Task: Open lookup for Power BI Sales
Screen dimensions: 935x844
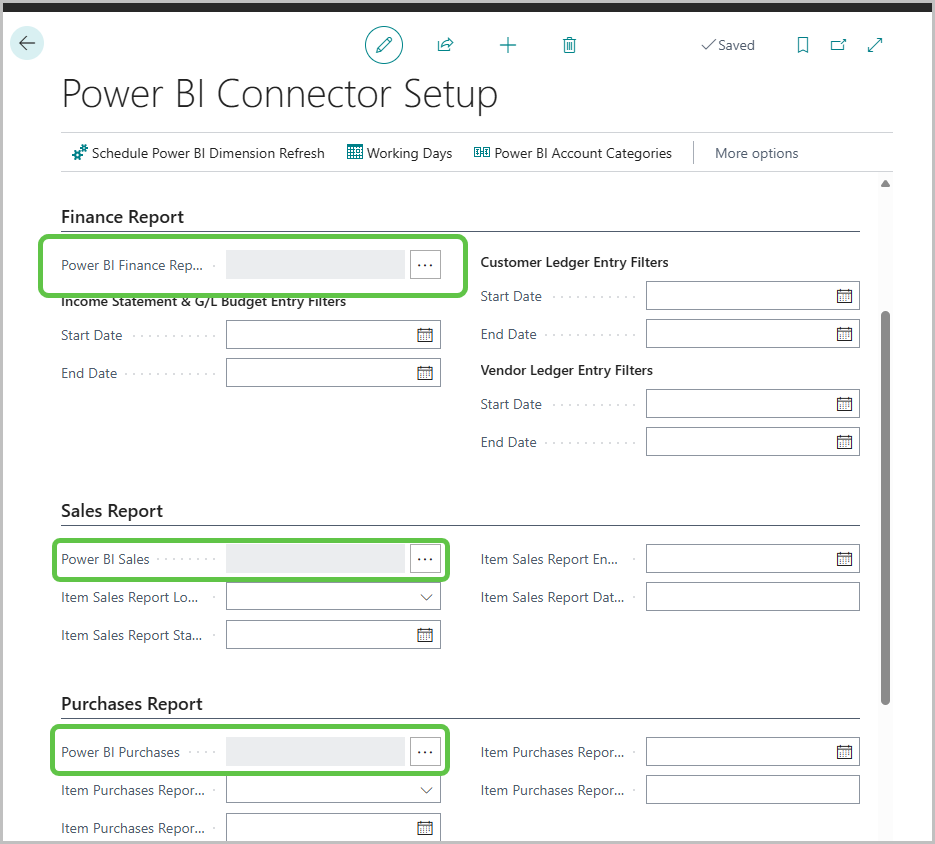Action: pos(425,559)
